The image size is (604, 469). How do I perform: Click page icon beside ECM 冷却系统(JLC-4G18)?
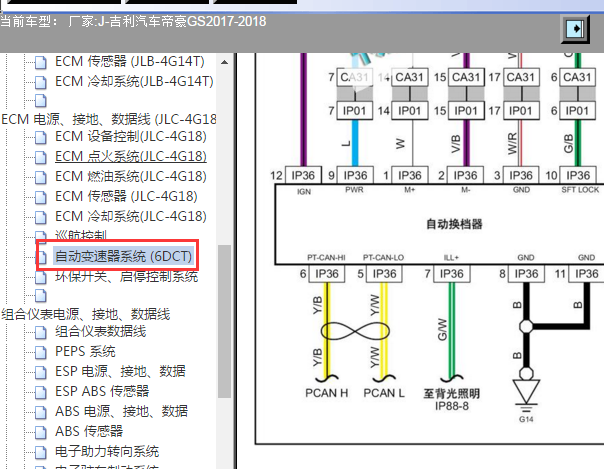pos(40,217)
